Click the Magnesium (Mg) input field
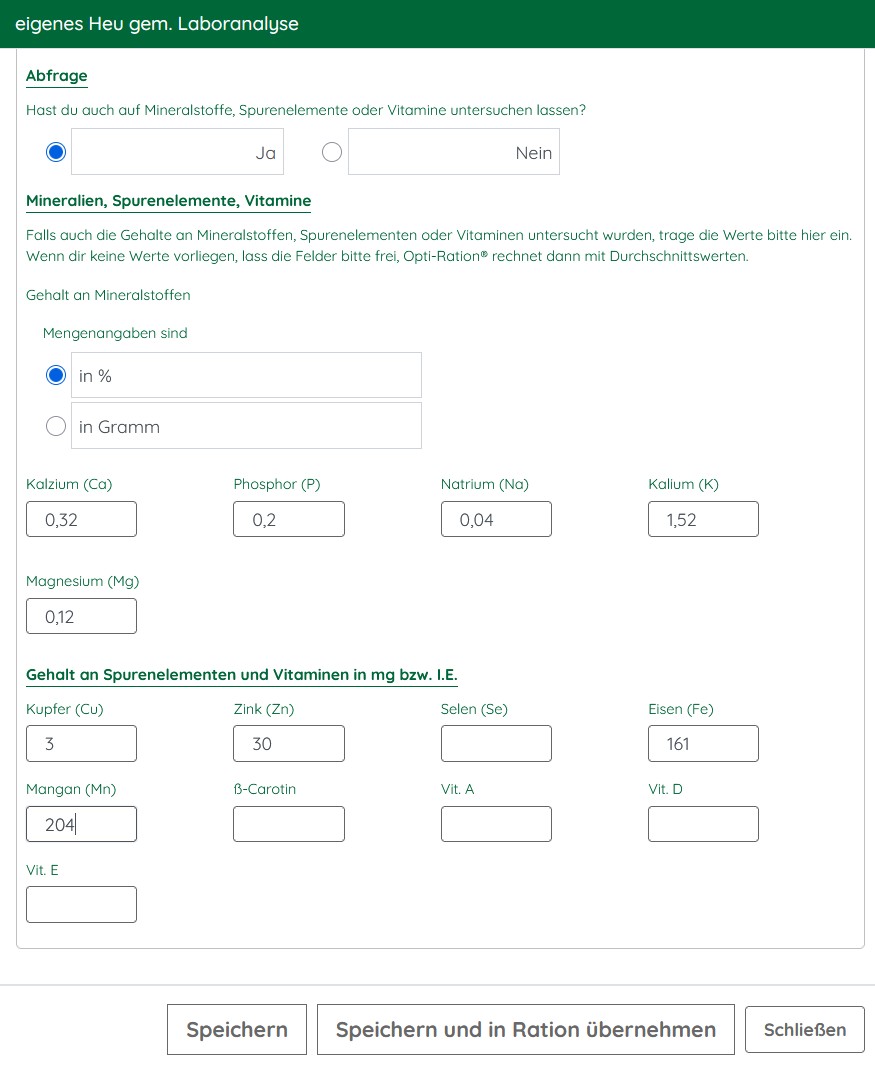Screen dimensions: 875x1066 pos(81,616)
